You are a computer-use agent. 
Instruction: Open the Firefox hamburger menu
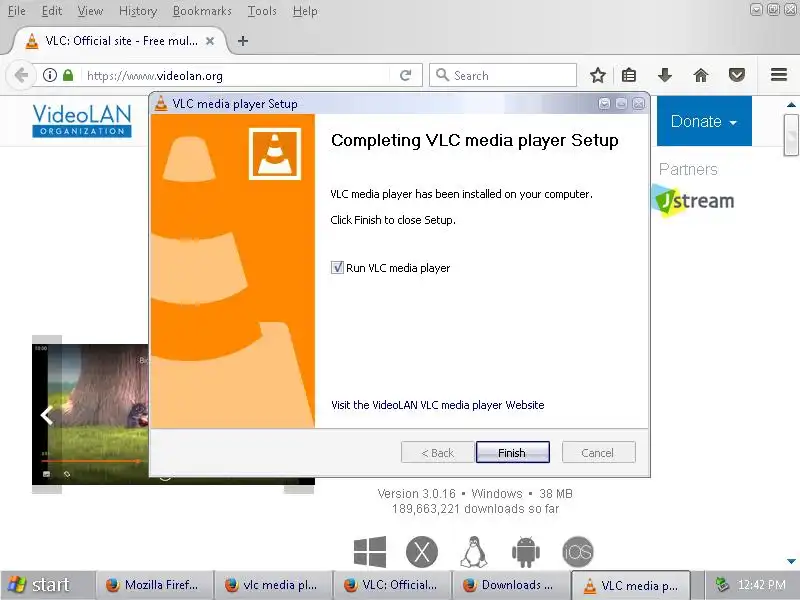(779, 74)
